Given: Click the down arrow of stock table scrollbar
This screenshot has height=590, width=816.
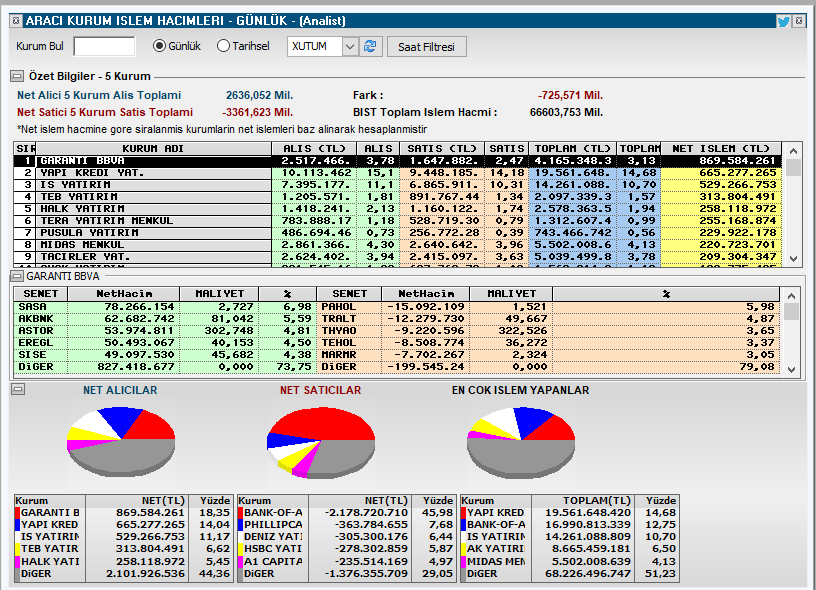Looking at the screenshot, I should (x=792, y=370).
